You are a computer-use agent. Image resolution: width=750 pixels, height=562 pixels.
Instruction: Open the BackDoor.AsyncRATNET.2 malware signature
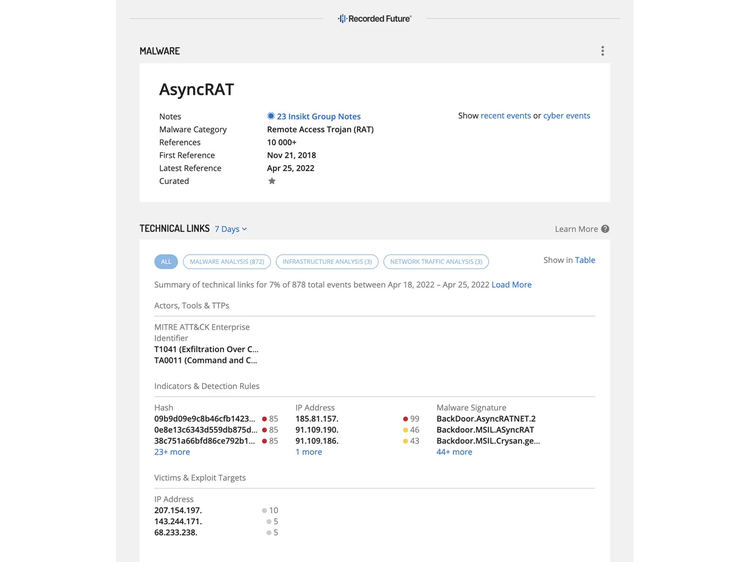[486, 418]
